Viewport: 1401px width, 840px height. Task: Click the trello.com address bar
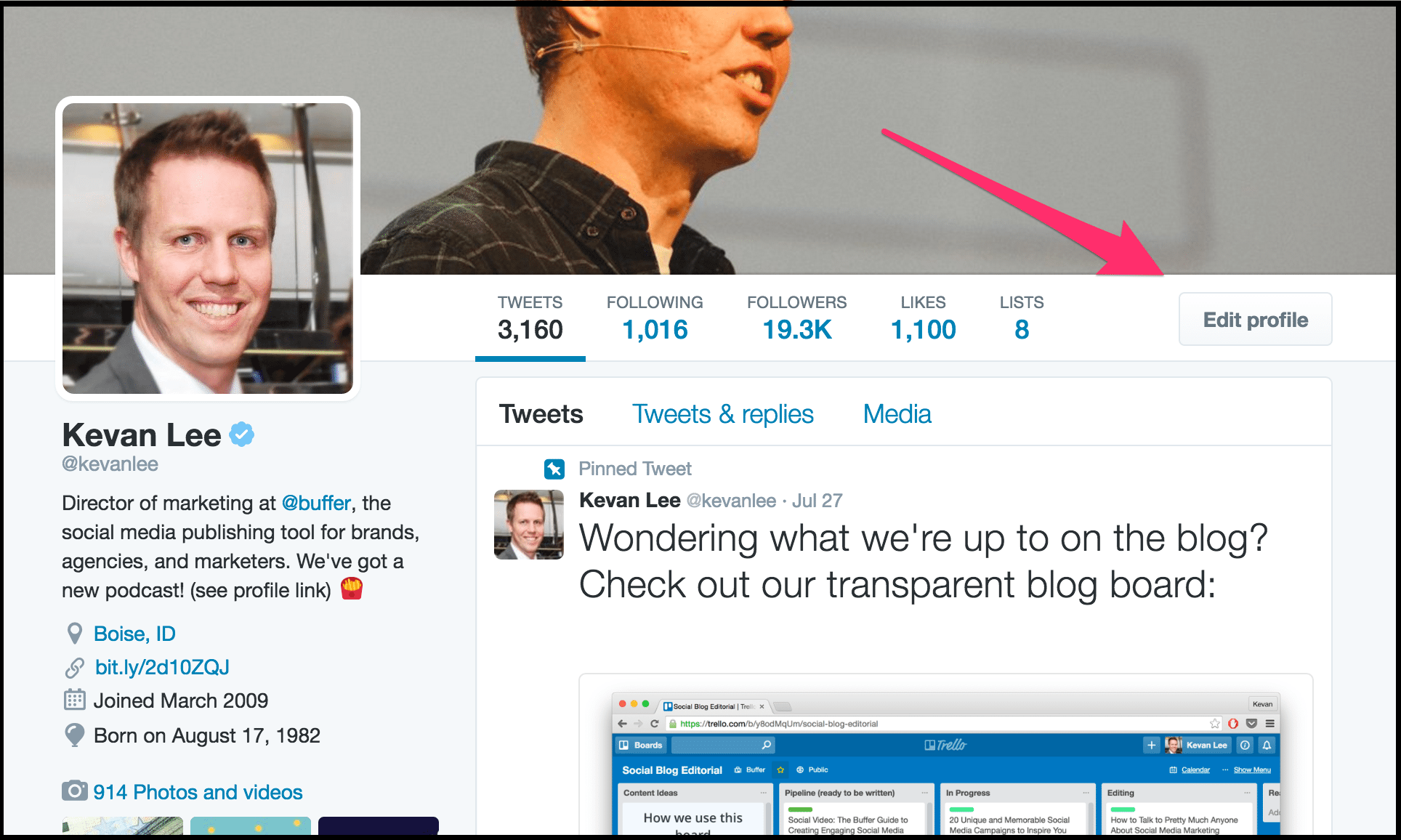pos(943,724)
